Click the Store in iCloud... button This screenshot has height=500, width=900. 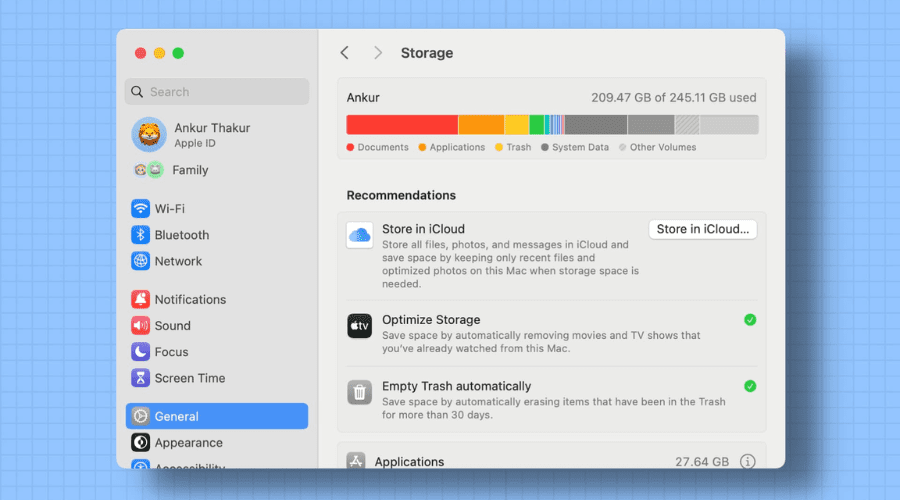pos(703,229)
